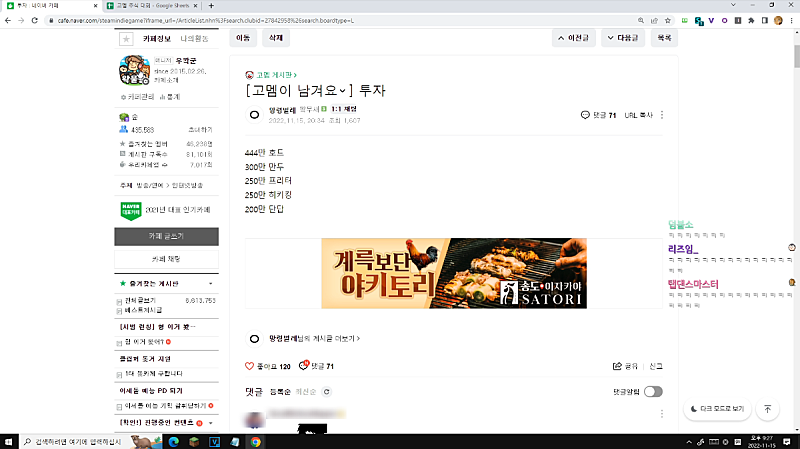Click the browser back arrow
Image resolution: width=800 pixels, height=449 pixels.
tap(8, 20)
